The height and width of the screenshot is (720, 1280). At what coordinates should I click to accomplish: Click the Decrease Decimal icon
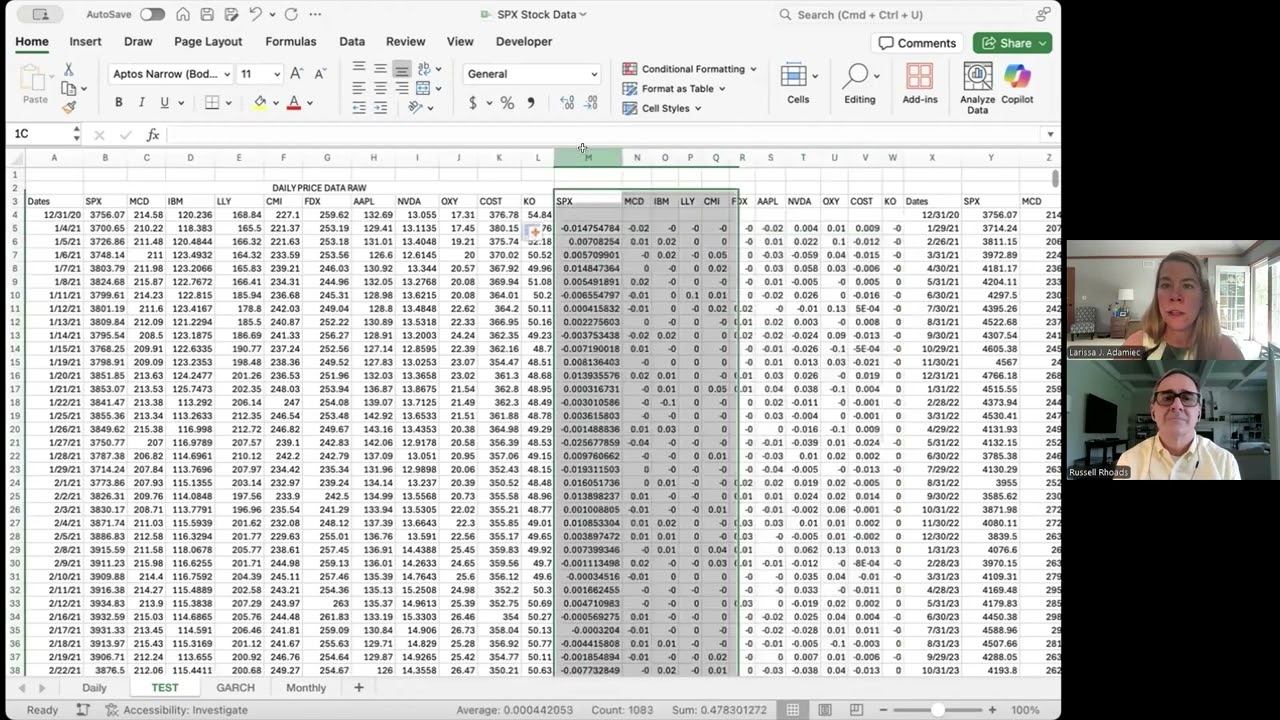(x=591, y=102)
